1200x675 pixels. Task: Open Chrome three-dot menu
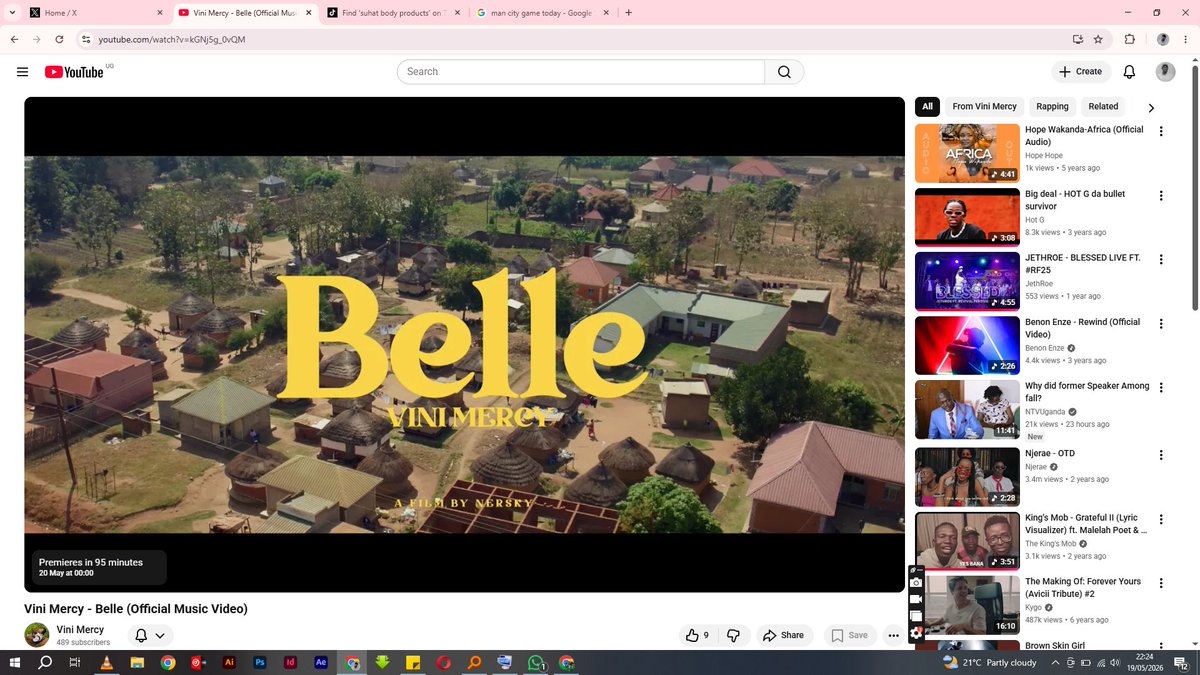coord(1185,39)
